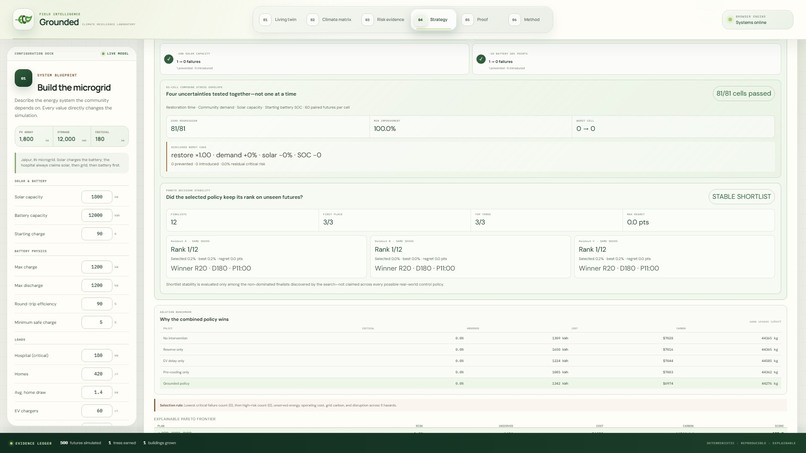Viewport: 806px width, 453px height.
Task: Select the Pre-cooling only policy row
Action: pos(470,372)
